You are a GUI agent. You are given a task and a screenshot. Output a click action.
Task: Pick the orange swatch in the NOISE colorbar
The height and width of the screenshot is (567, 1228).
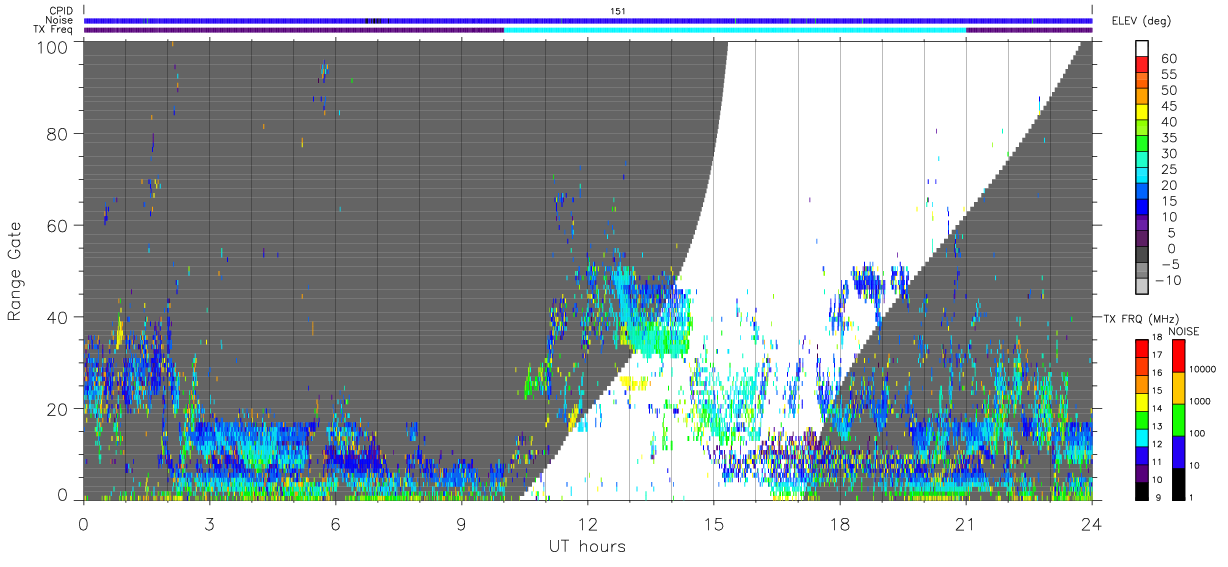tap(1177, 388)
